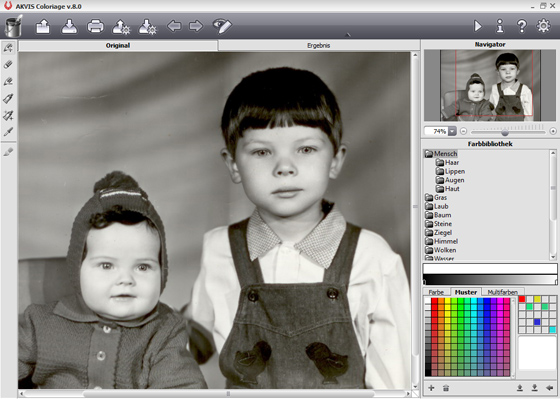
Task: Zoom out with the minus button
Action: pos(463,131)
